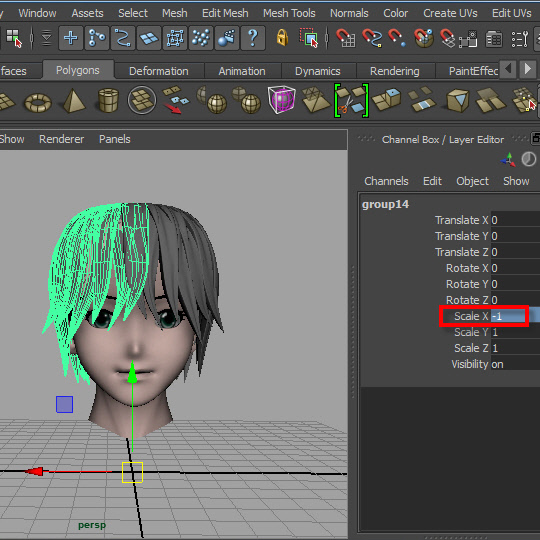Screen dimensions: 540x540
Task: Open the Channel Box Channels menu
Action: [386, 181]
